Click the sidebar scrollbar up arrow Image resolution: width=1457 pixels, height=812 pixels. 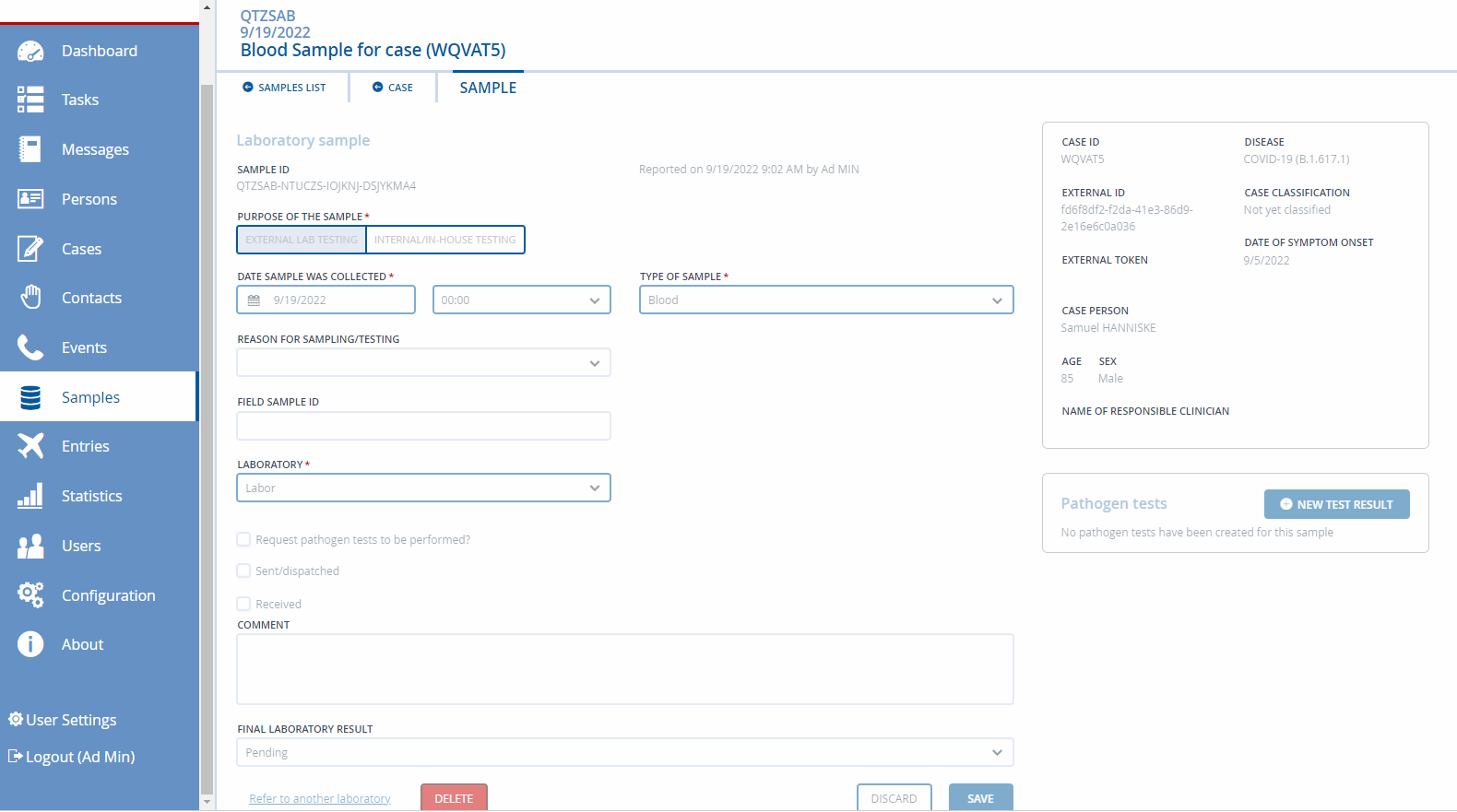point(207,7)
